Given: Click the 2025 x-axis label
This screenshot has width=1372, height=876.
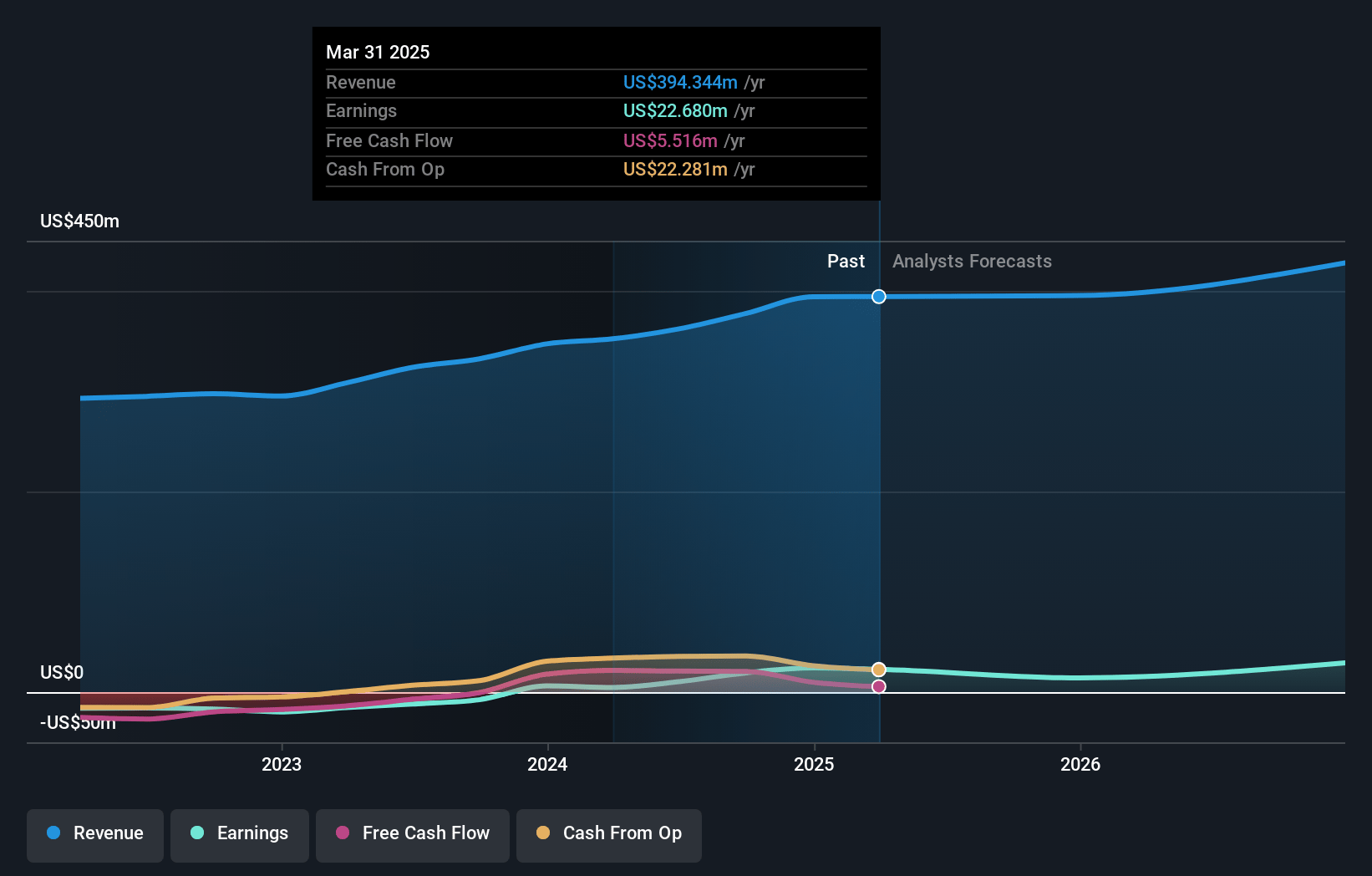Looking at the screenshot, I should 814,764.
